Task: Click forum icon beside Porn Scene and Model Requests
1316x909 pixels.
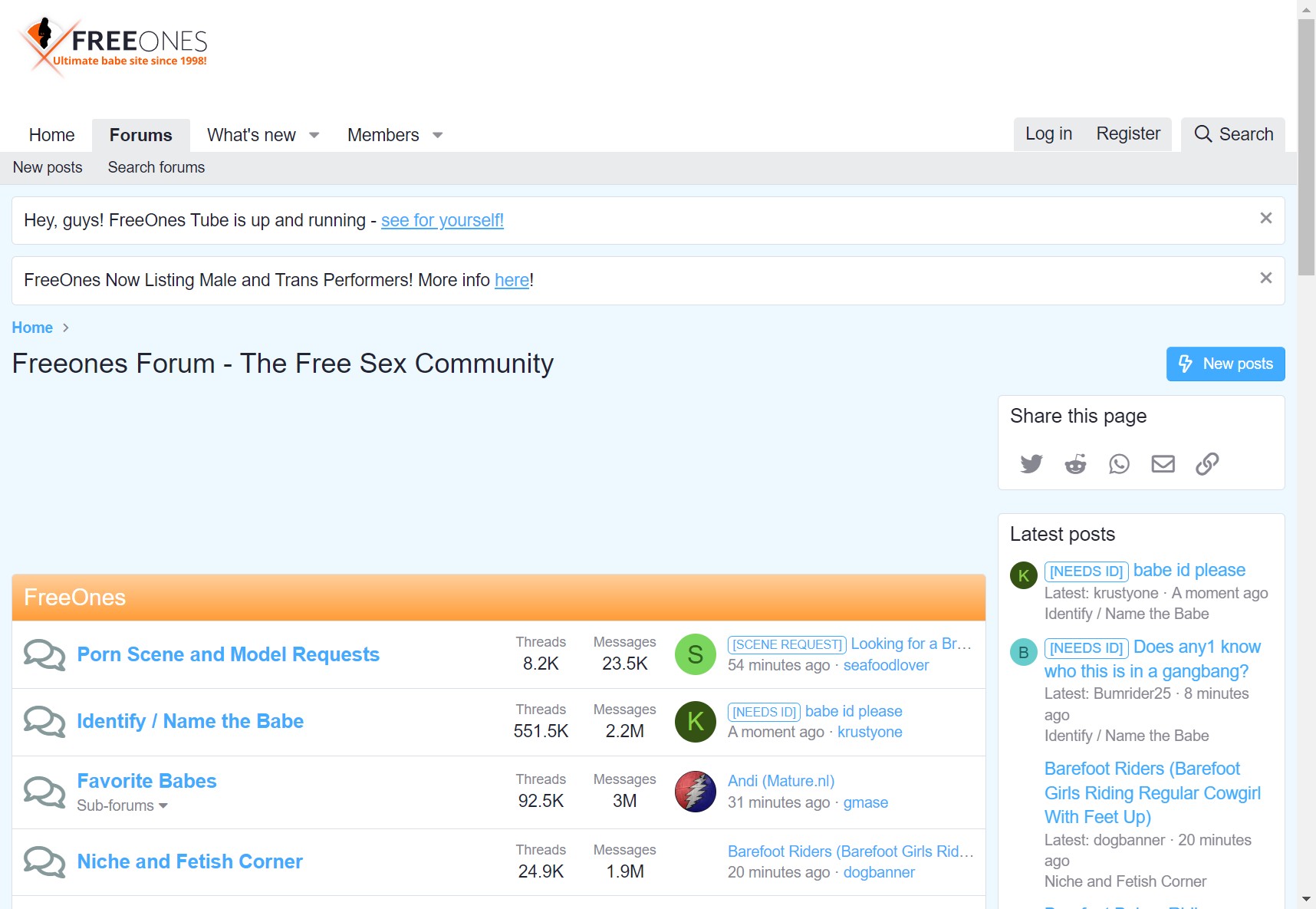Action: pyautogui.click(x=44, y=654)
